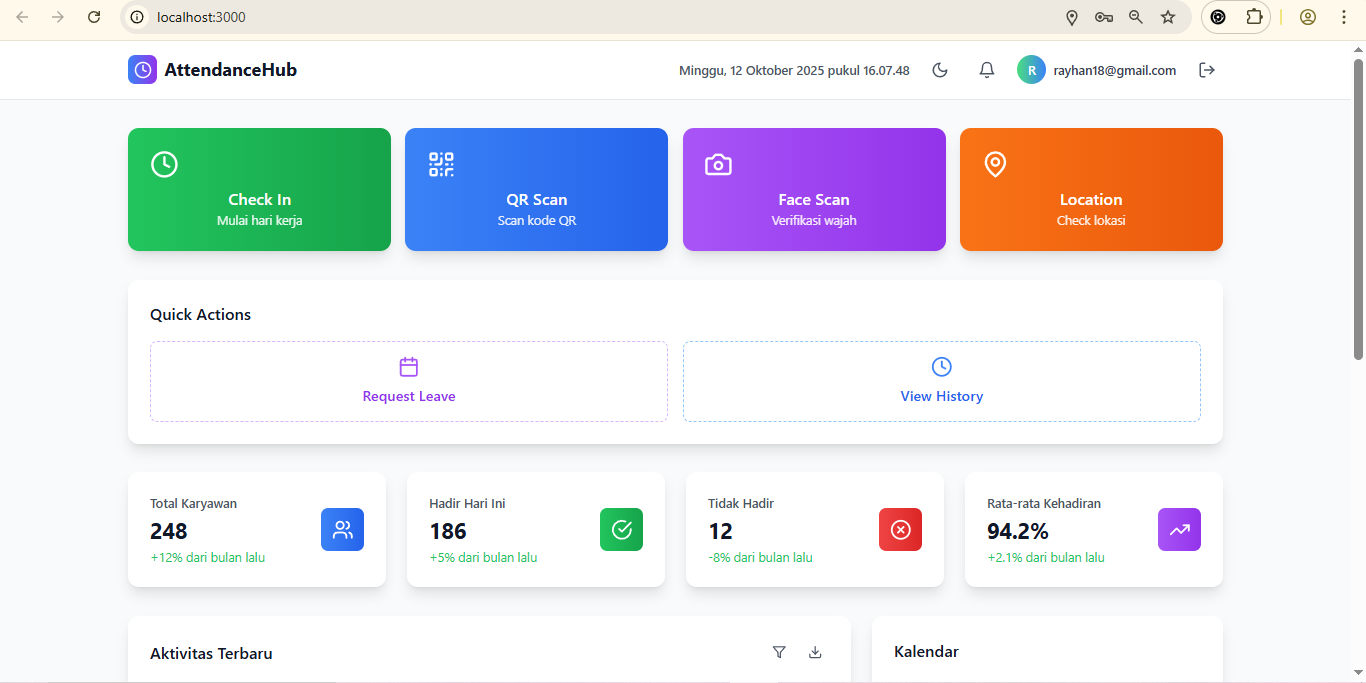Reload the page with browser refresh button
This screenshot has height=683, width=1366.
(94, 17)
